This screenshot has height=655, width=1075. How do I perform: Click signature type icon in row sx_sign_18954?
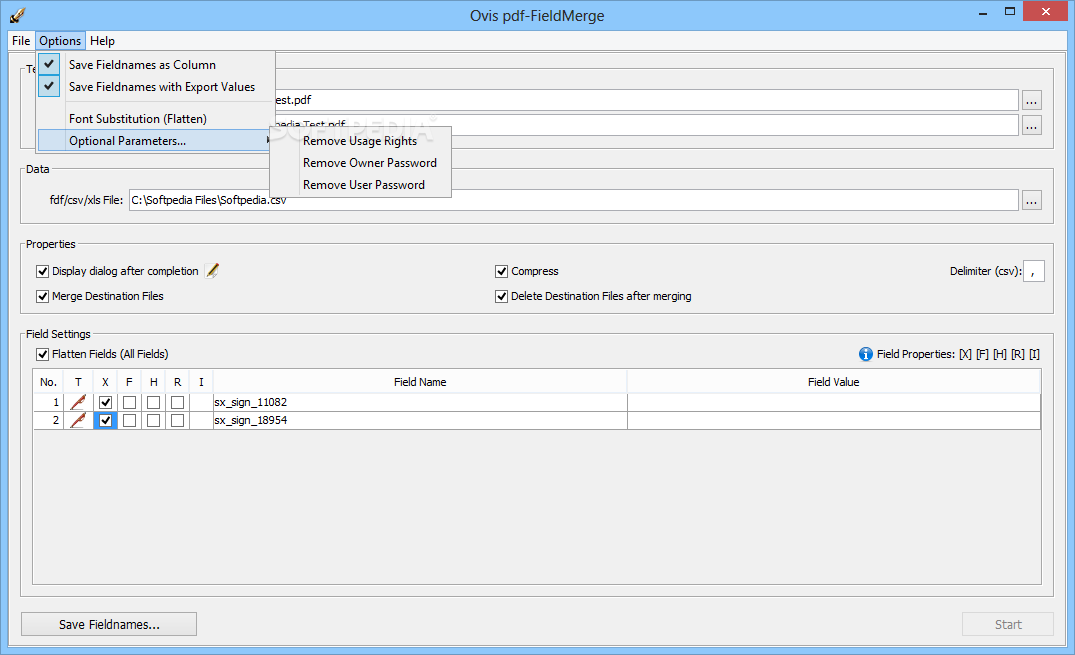pos(78,420)
